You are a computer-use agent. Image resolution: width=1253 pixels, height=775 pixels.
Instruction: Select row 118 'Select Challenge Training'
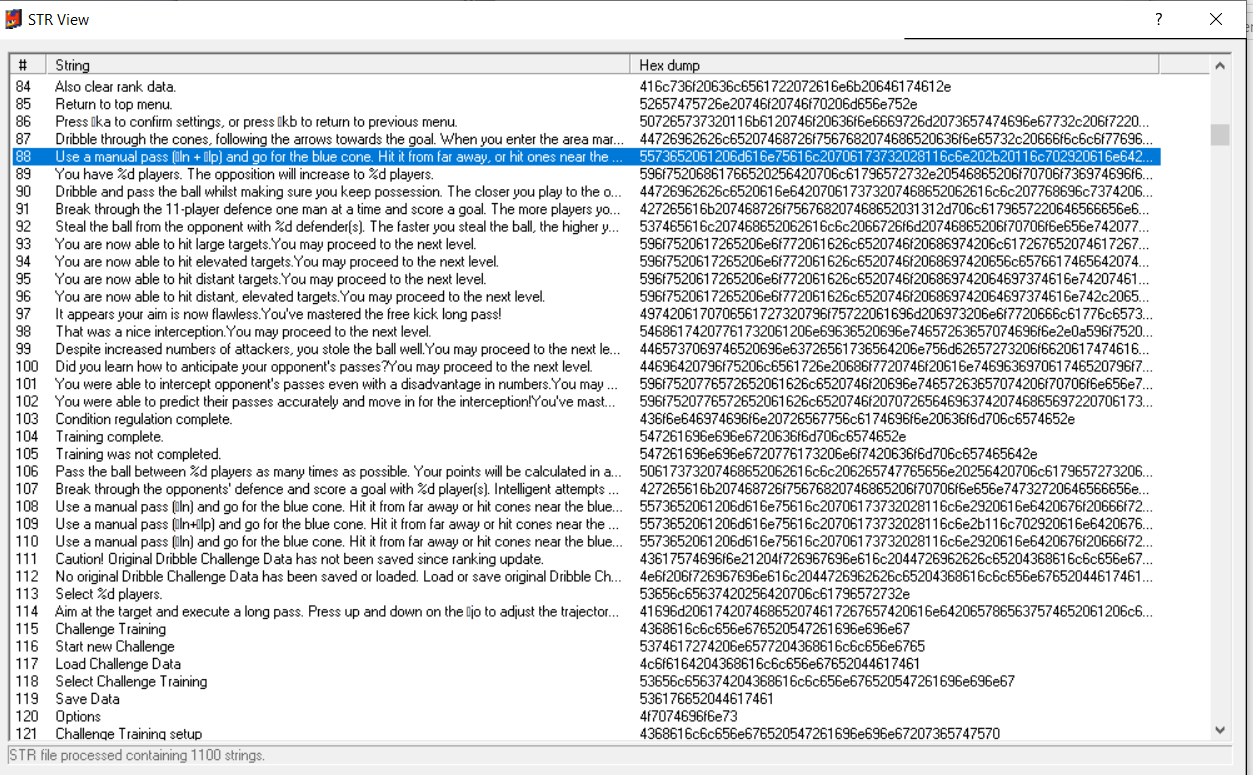point(585,682)
